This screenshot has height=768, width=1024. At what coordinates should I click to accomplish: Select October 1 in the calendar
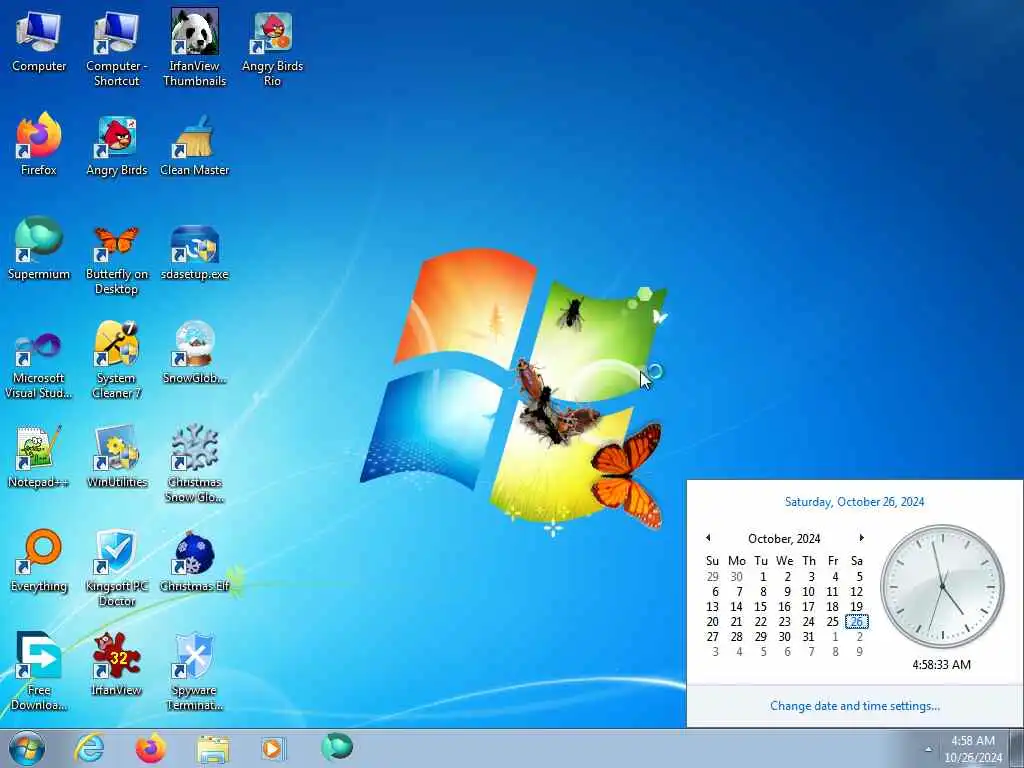tap(762, 577)
